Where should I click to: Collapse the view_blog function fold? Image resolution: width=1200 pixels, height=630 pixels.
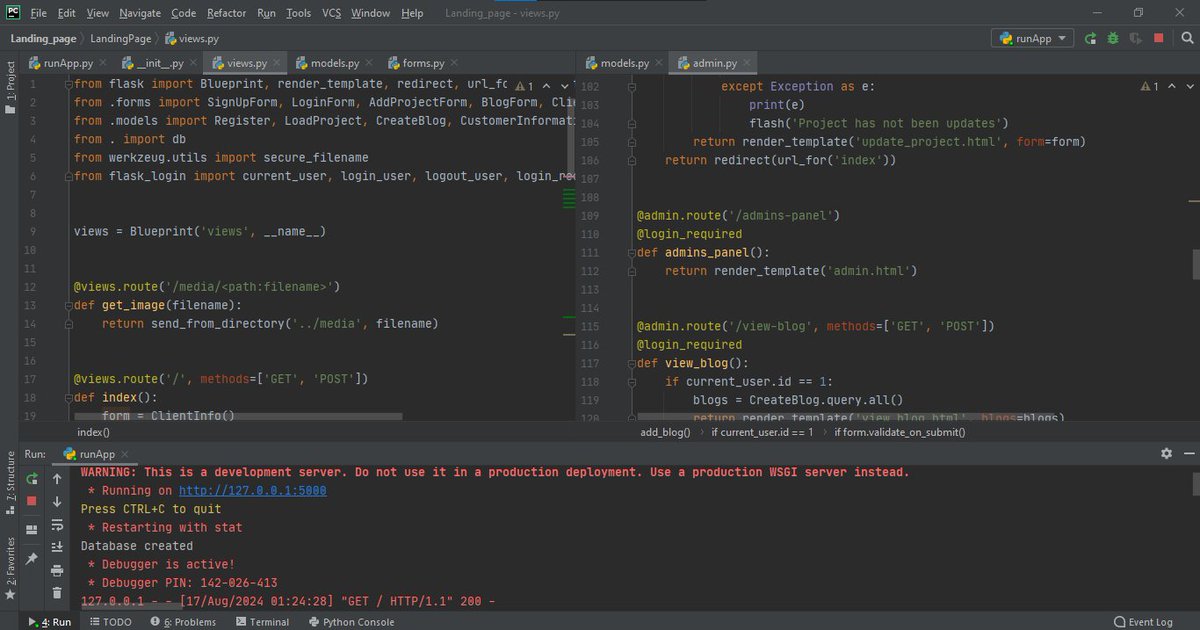[x=631, y=363]
